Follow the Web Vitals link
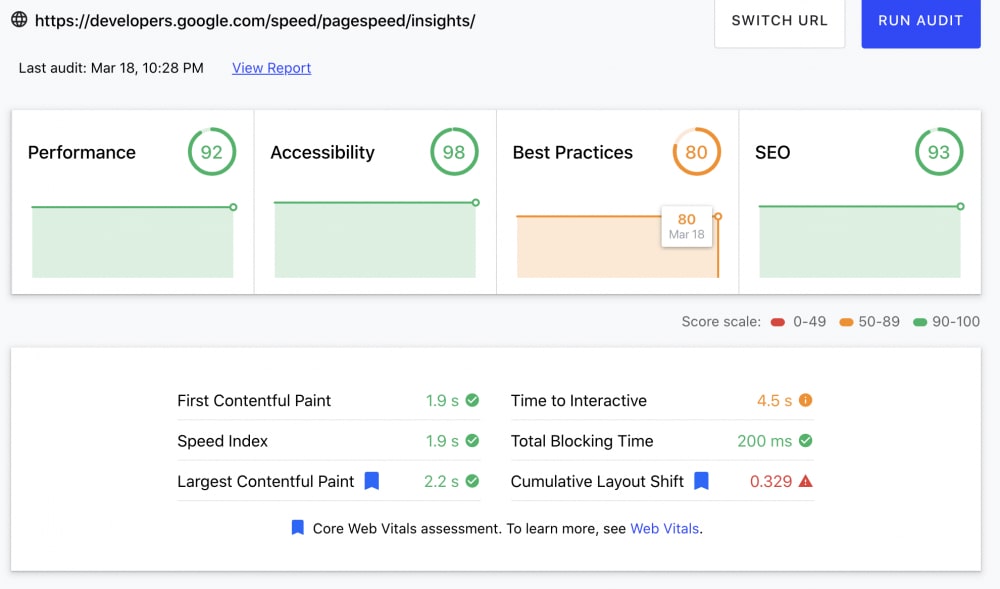The width and height of the screenshot is (1000, 589). click(664, 528)
